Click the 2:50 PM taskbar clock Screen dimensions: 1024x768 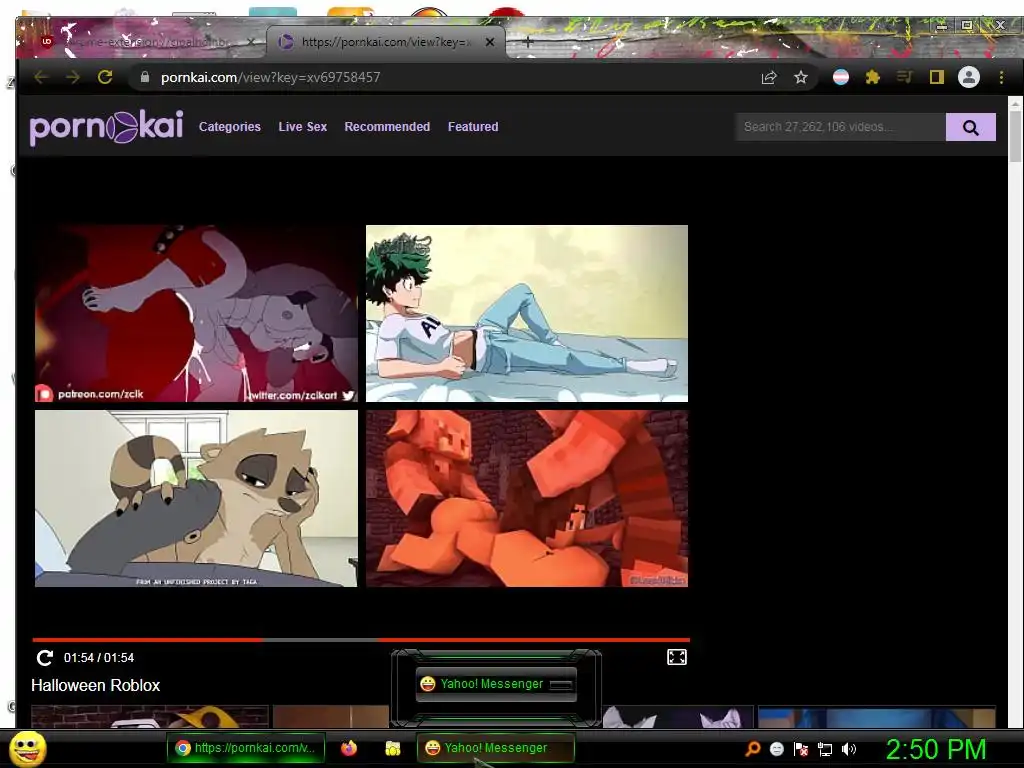point(935,748)
